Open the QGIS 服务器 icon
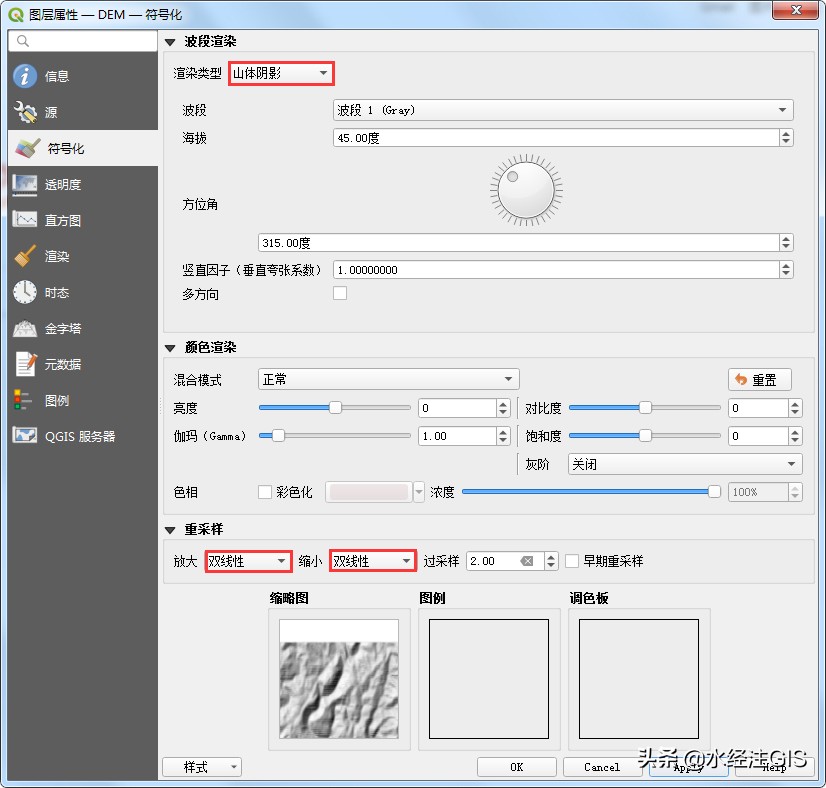This screenshot has height=788, width=826. coord(24,436)
